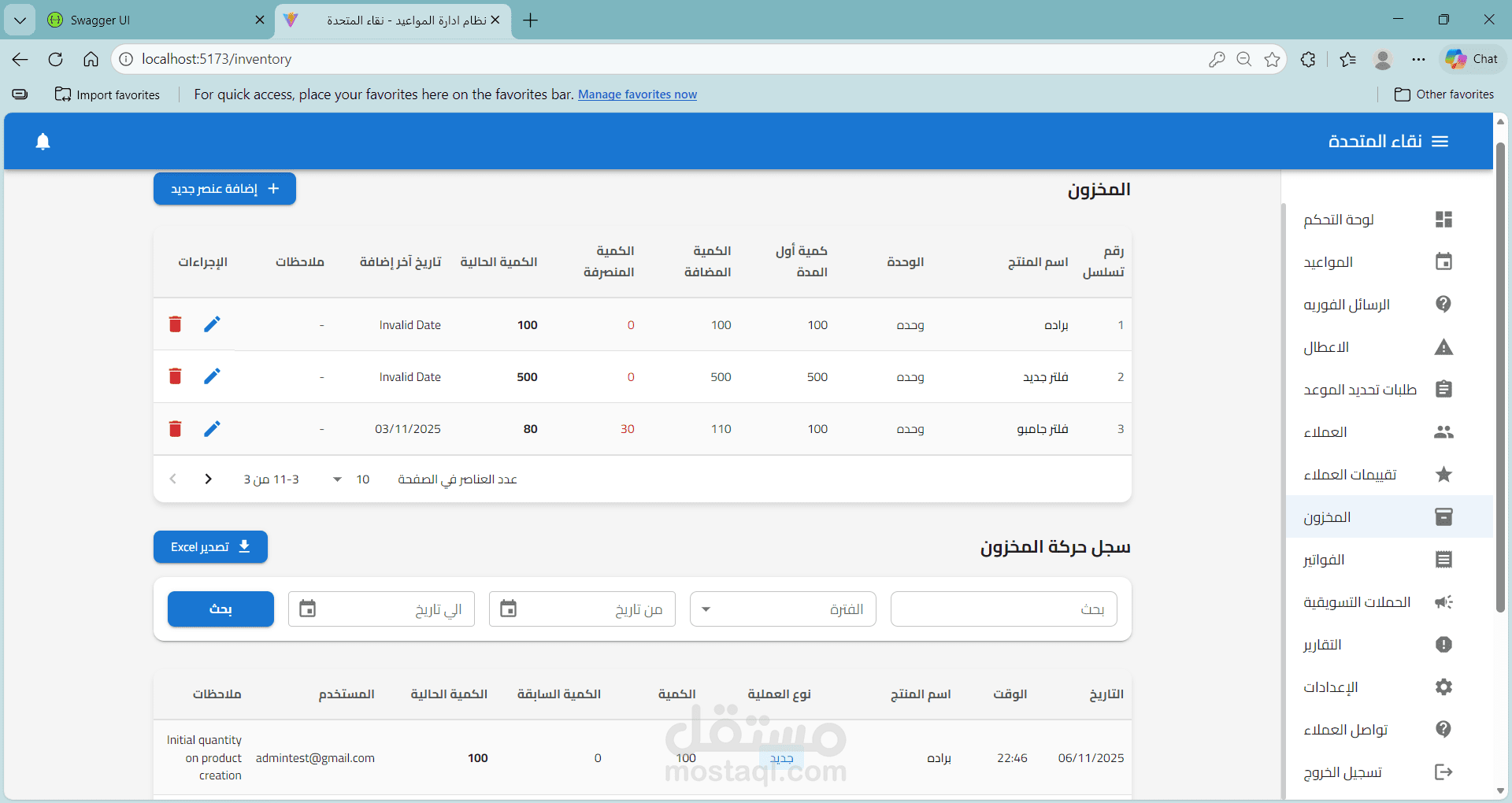This screenshot has height=803, width=1512.
Task: Click the الإعدادات gear icon
Action: click(1443, 687)
